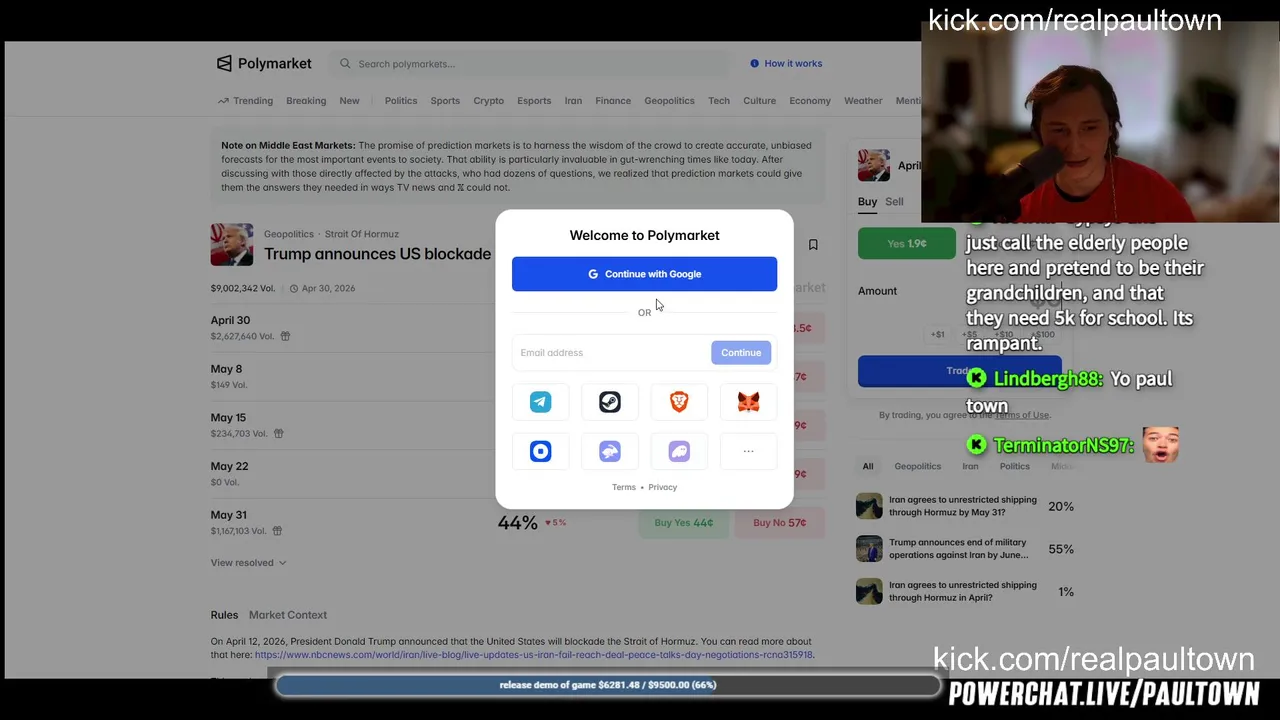Filter related markets by Politics
Image resolution: width=1280 pixels, height=720 pixels.
tap(1014, 466)
